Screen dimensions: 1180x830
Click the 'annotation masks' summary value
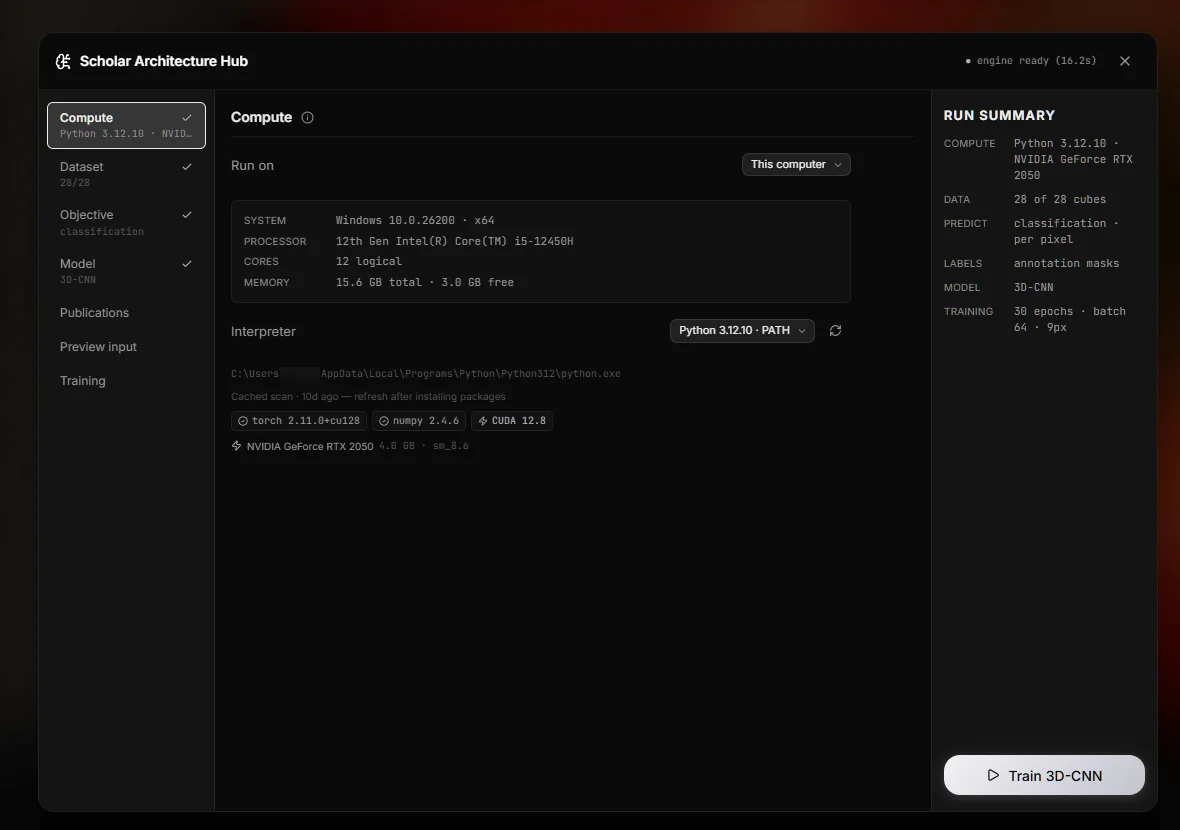click(x=1066, y=263)
